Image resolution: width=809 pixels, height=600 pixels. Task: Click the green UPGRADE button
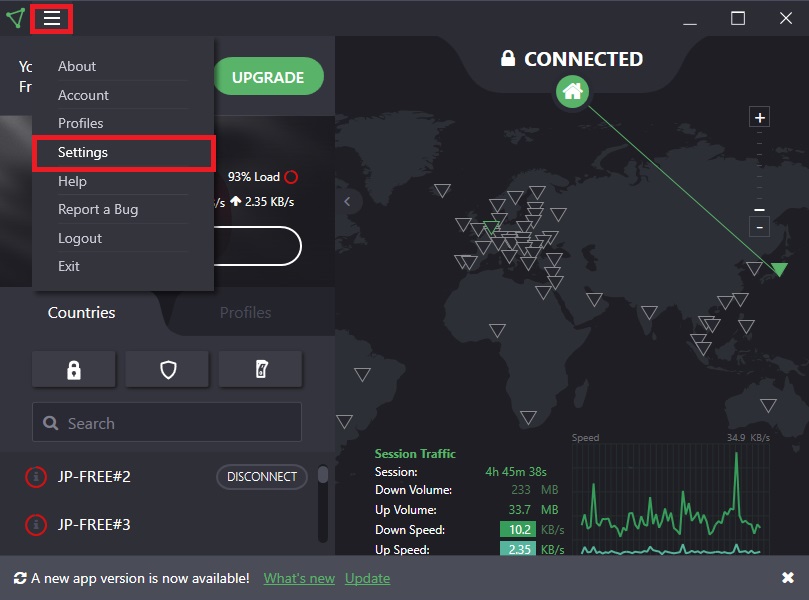click(268, 77)
